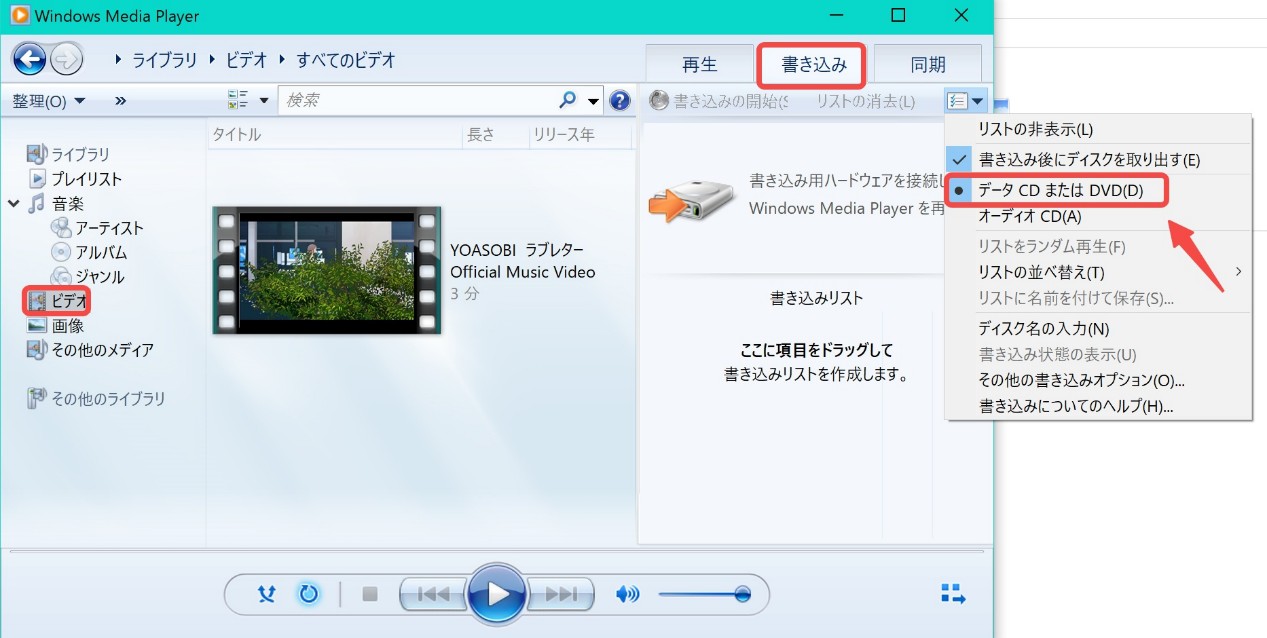Screen dimensions: 1267x638
Task: Open the view options dropdown arrow
Action: 265,100
